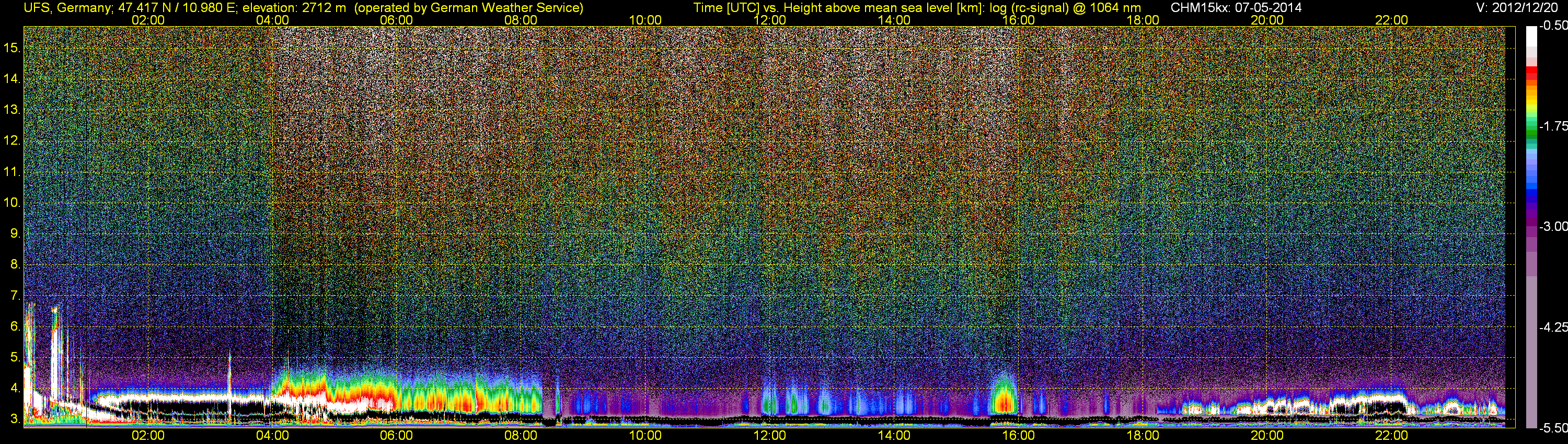Screen dimensions: 1568x444
Task: Click the "3." km height axis label
Action: [15, 419]
